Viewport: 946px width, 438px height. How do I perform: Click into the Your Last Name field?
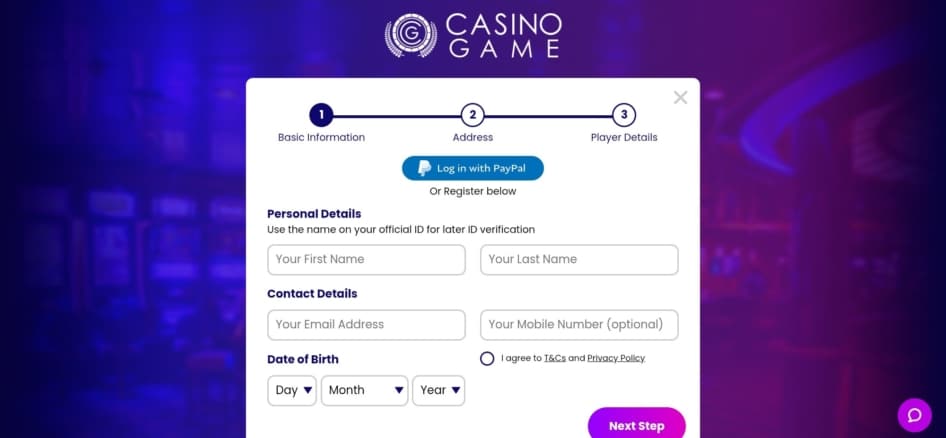click(579, 259)
